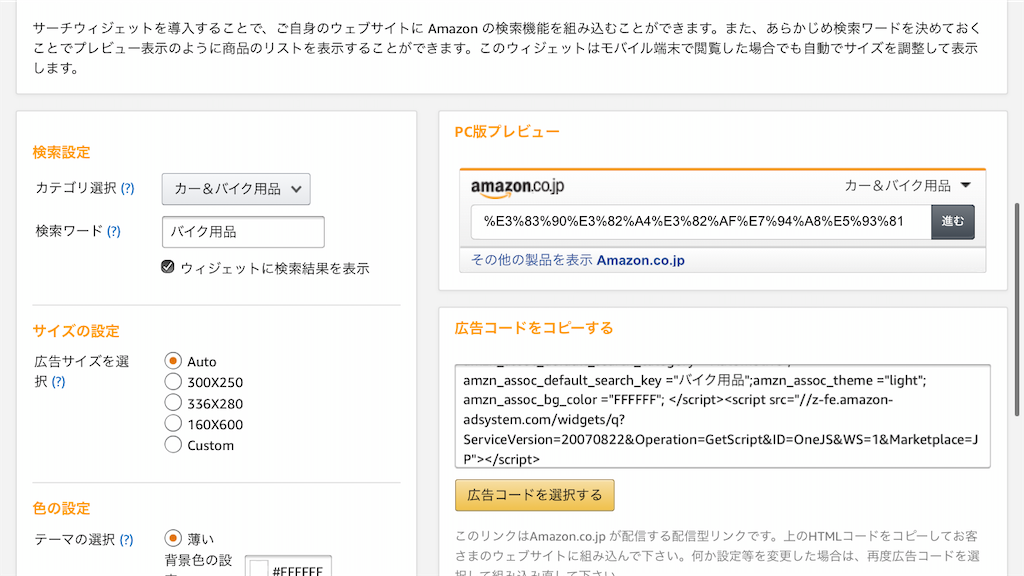Image resolution: width=1024 pixels, height=576 pixels.
Task: Click the サイズの設定 heading text
Action: pyautogui.click(x=76, y=330)
